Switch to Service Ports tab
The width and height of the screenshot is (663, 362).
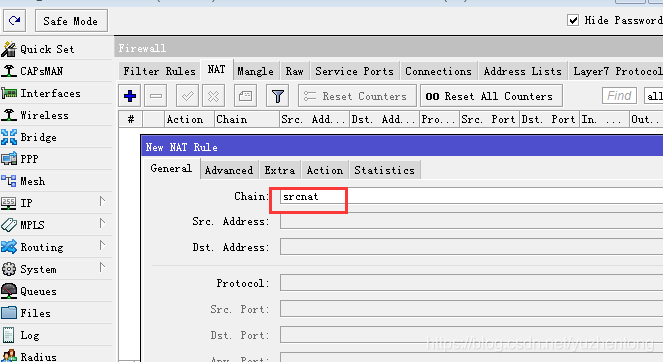pos(354,71)
